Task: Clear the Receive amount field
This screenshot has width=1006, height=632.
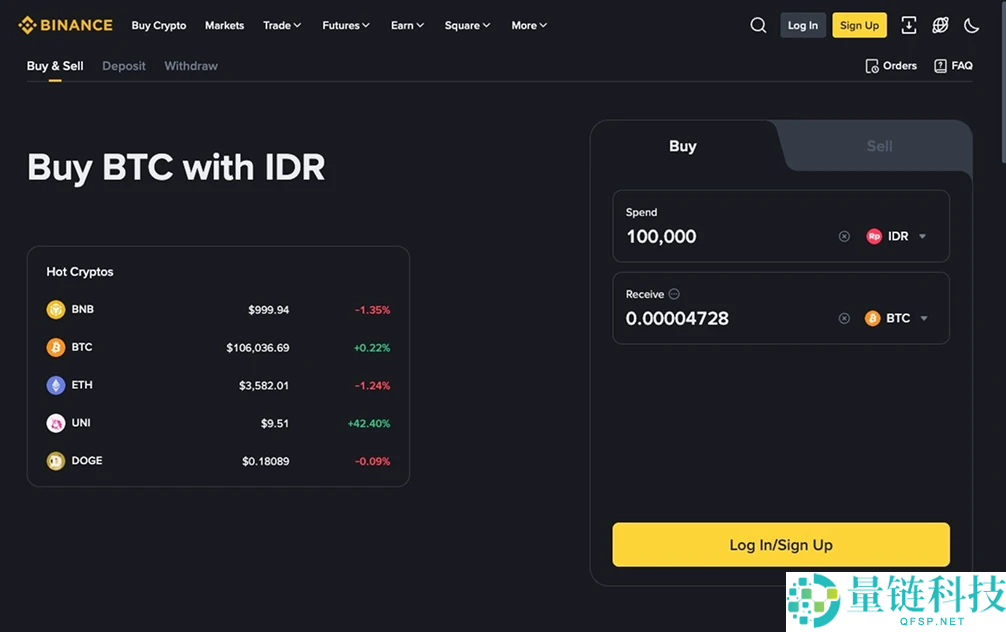Action: (844, 319)
